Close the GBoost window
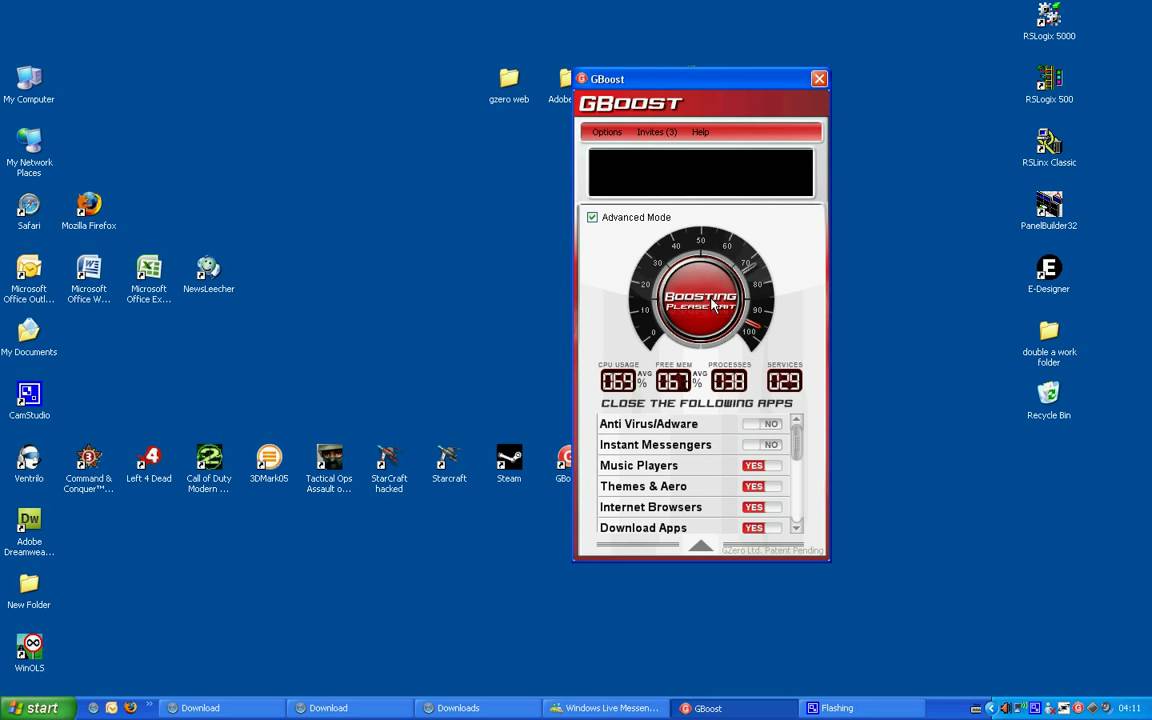 coord(819,79)
